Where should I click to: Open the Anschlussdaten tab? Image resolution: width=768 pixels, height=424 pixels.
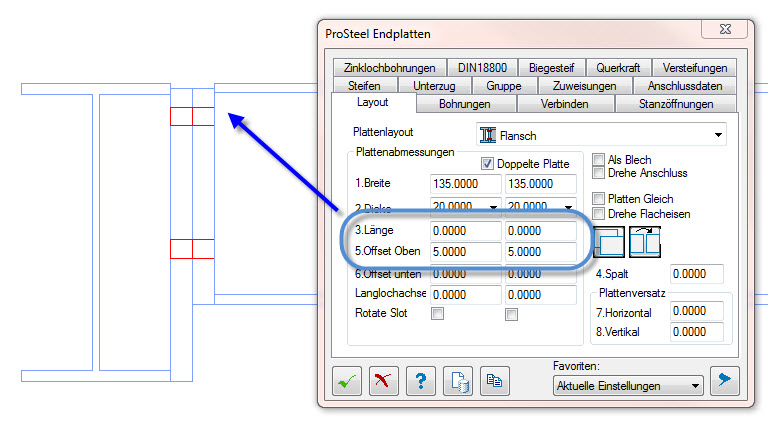685,86
